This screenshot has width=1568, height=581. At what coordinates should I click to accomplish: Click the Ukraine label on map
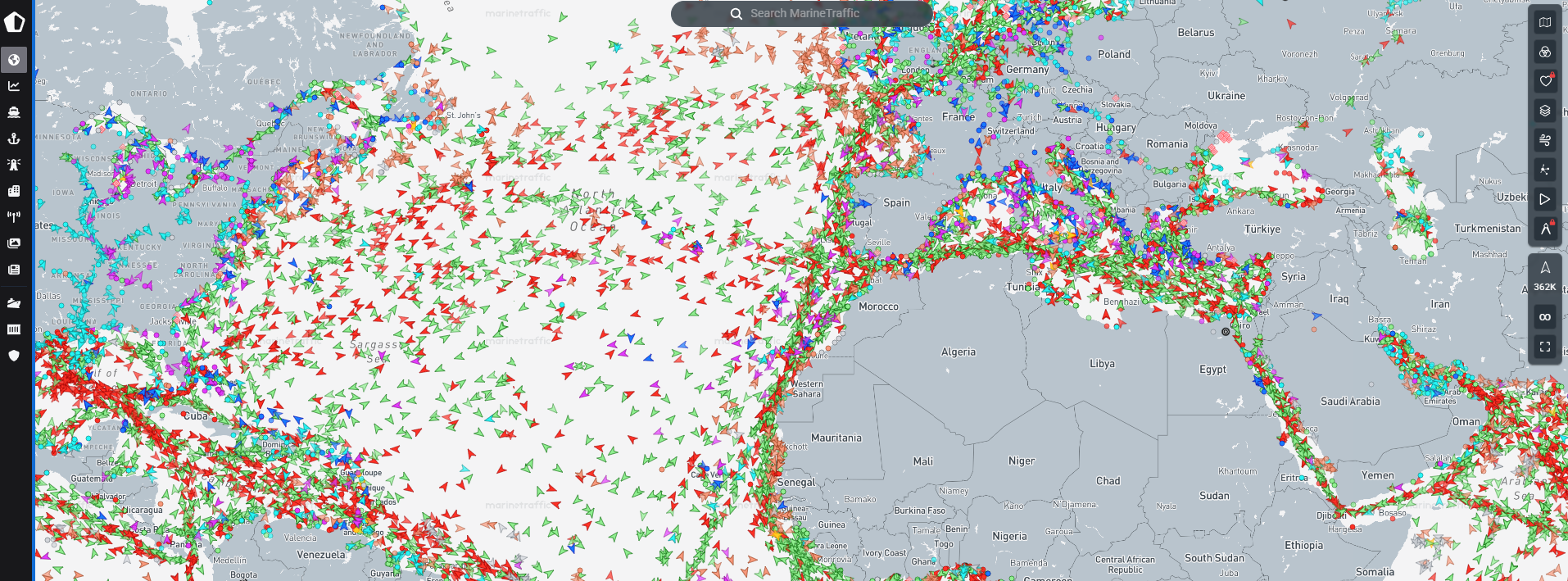[1226, 96]
